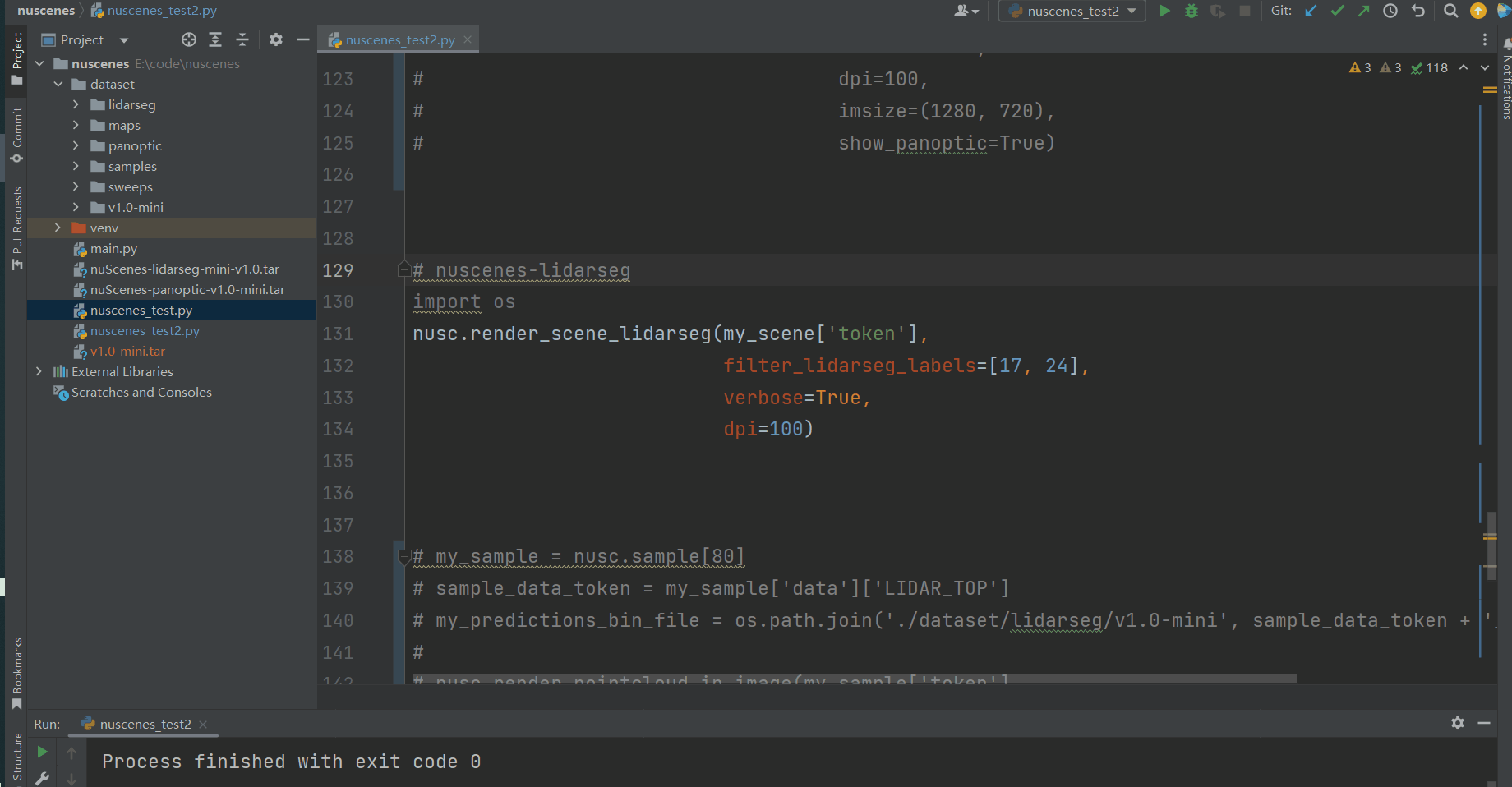
Task: Stop the running process
Action: (1245, 11)
